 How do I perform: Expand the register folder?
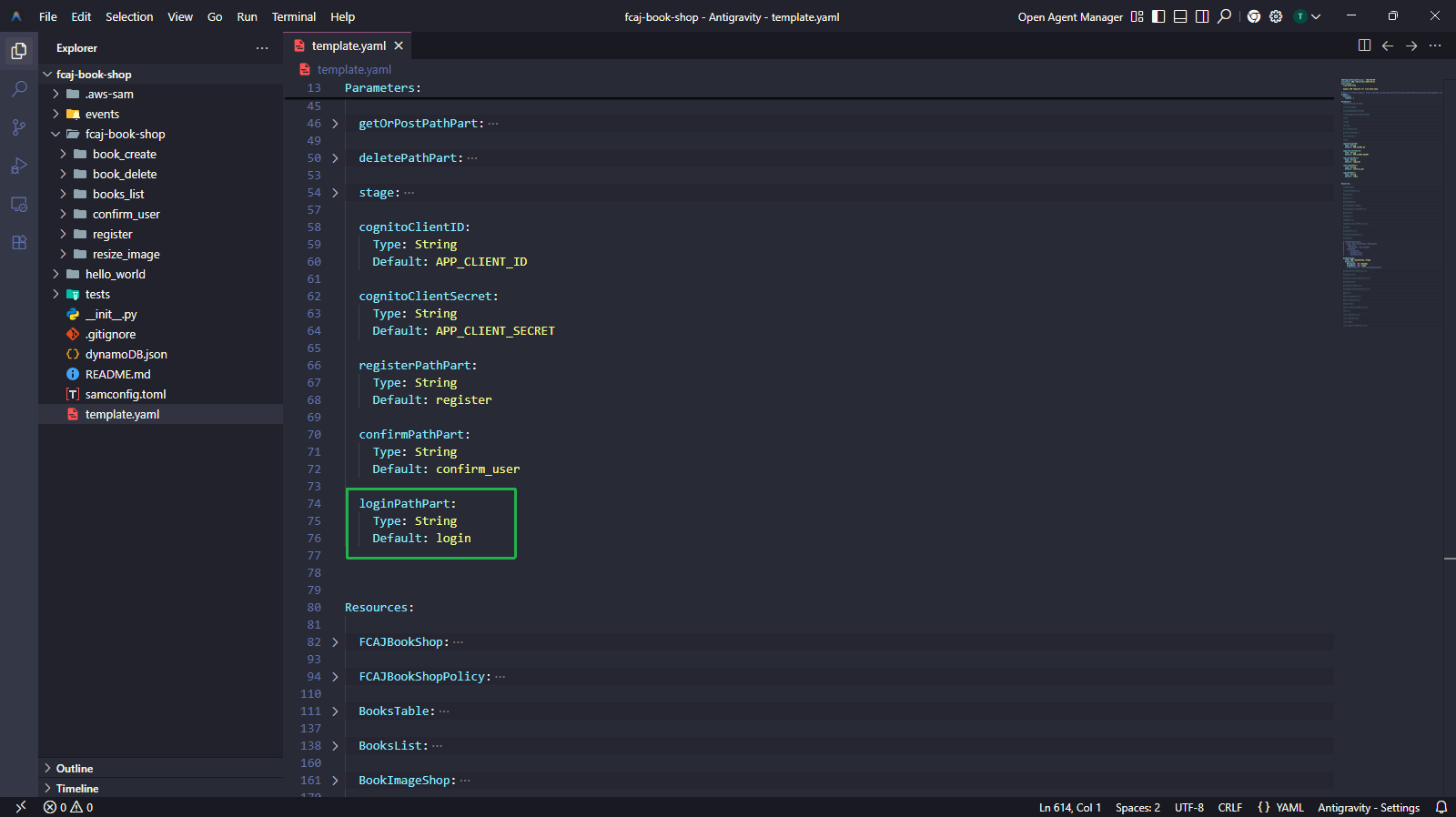(x=160, y=235)
